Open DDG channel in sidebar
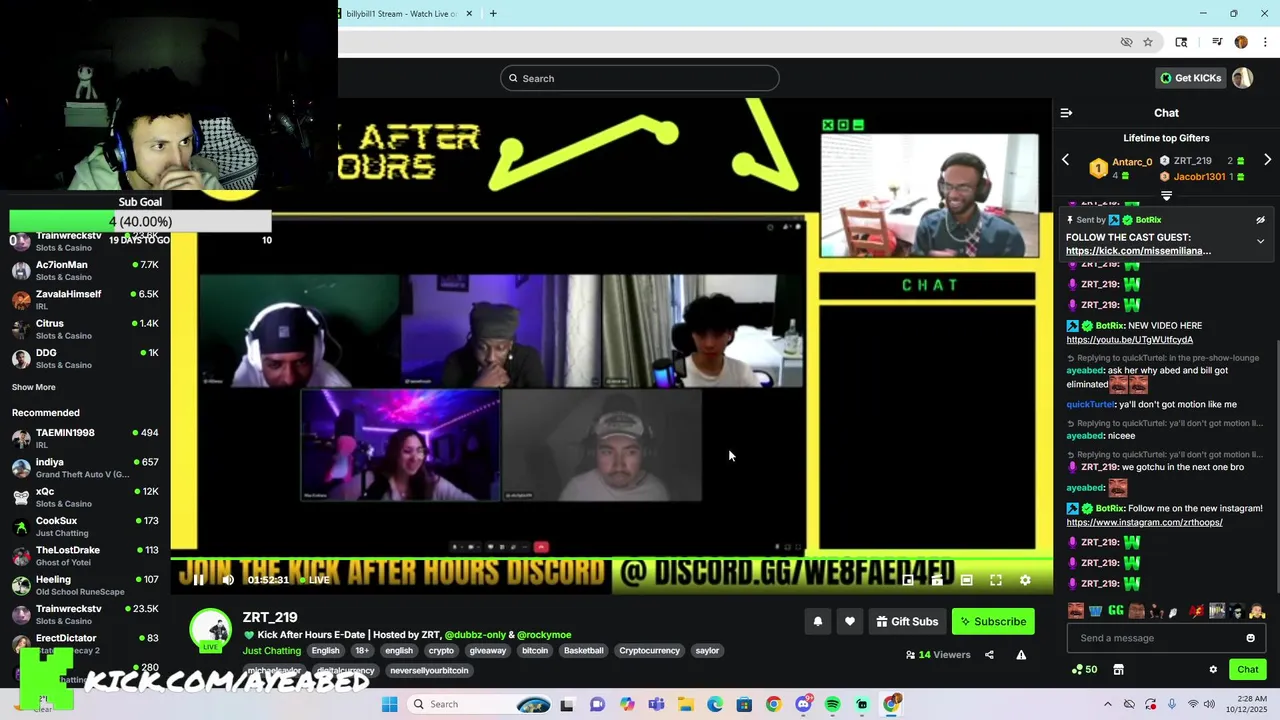 coord(85,358)
